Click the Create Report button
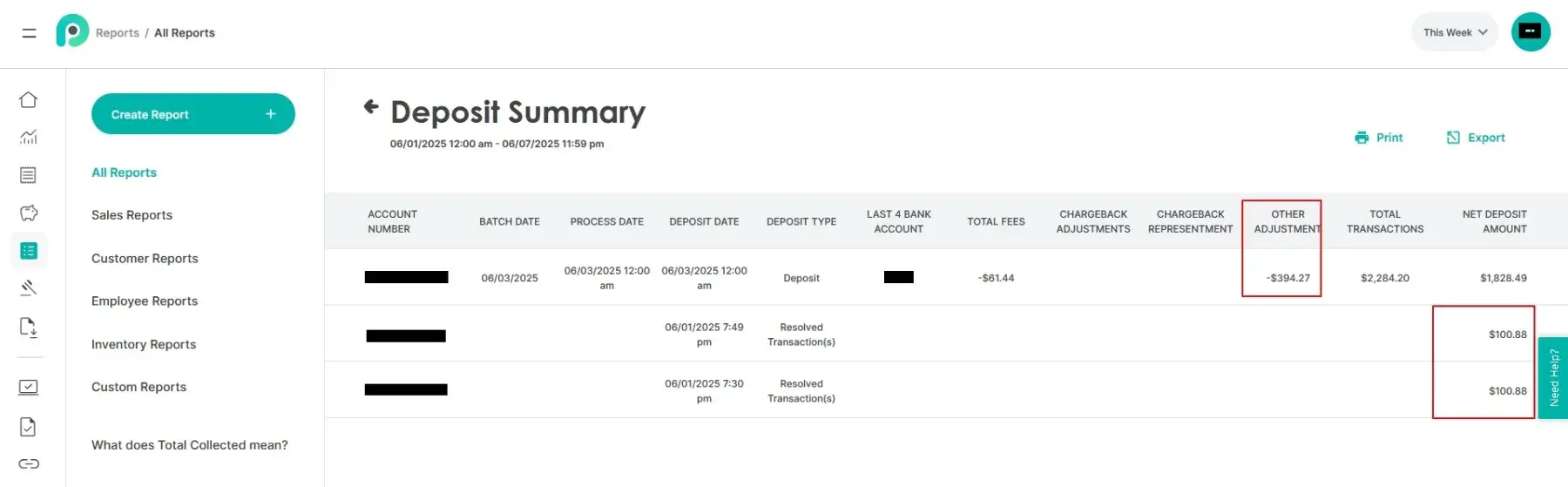The image size is (1568, 487). (x=193, y=114)
